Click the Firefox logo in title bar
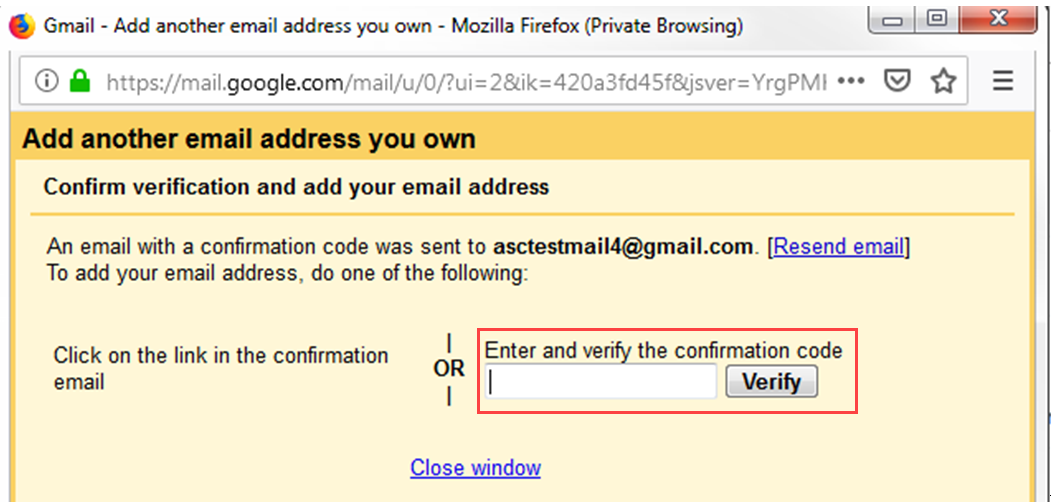The image size is (1051, 502). pos(21,26)
